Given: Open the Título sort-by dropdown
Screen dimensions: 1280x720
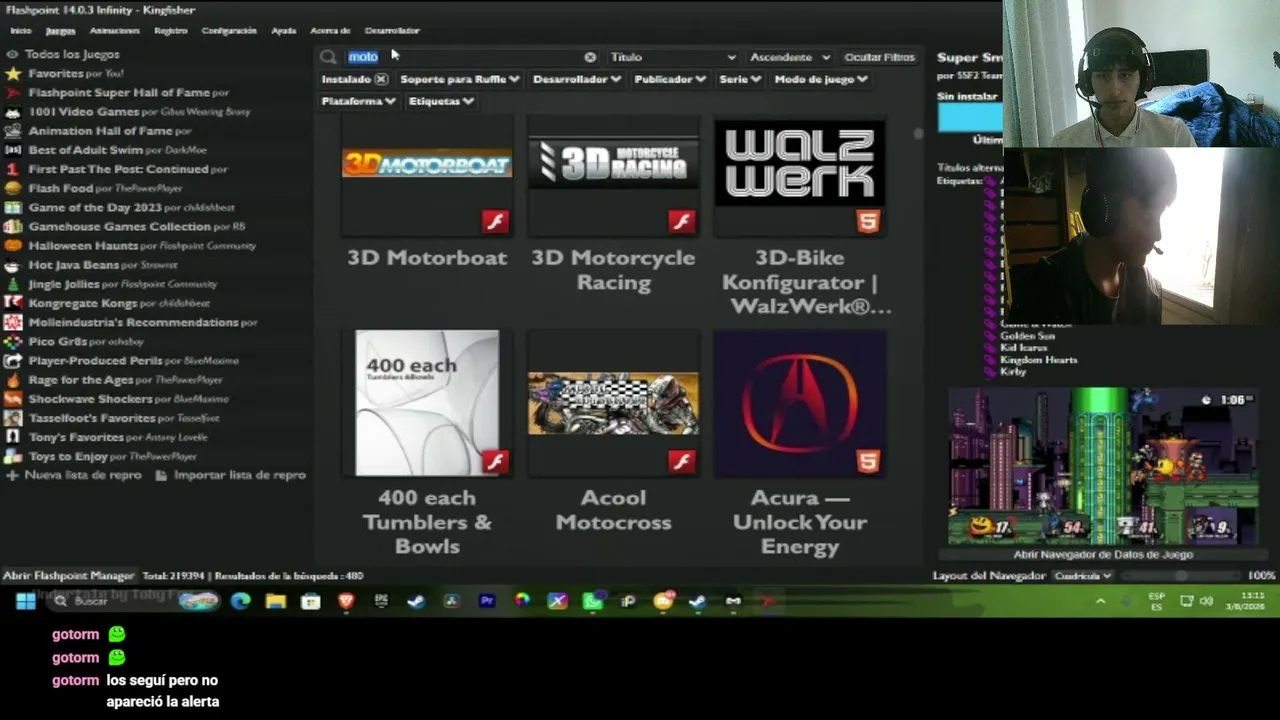Looking at the screenshot, I should pyautogui.click(x=672, y=57).
